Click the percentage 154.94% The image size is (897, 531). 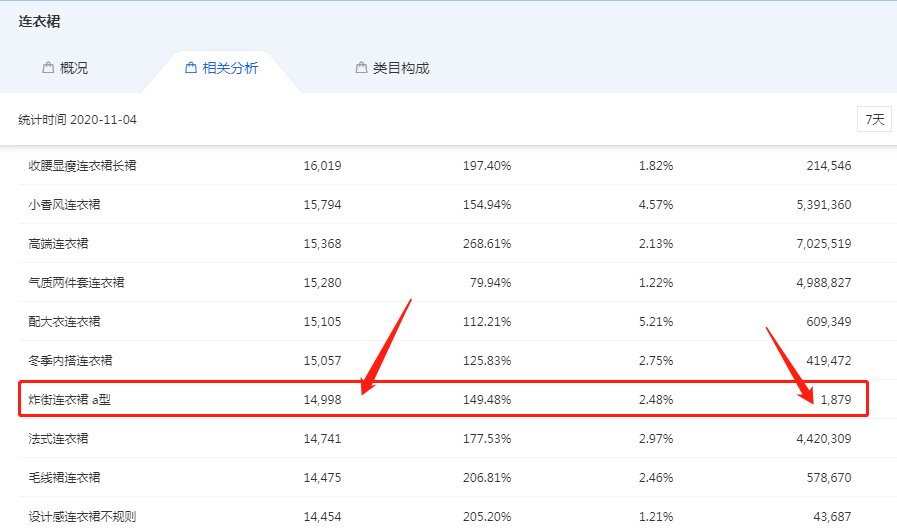click(x=487, y=205)
